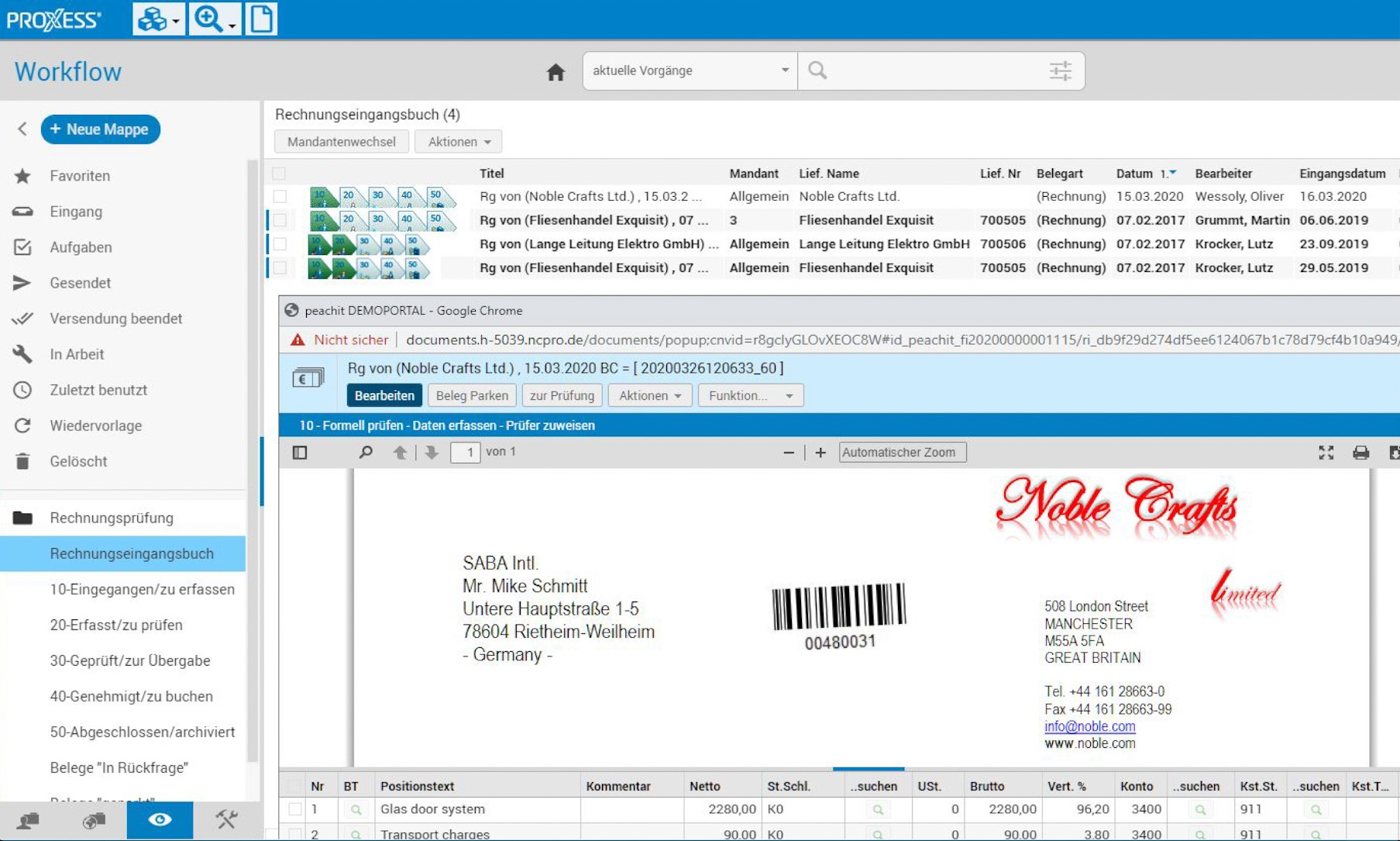Screen dimensions: 1400x841
Task: Click the globe icon in bottom bar
Action: (94, 821)
